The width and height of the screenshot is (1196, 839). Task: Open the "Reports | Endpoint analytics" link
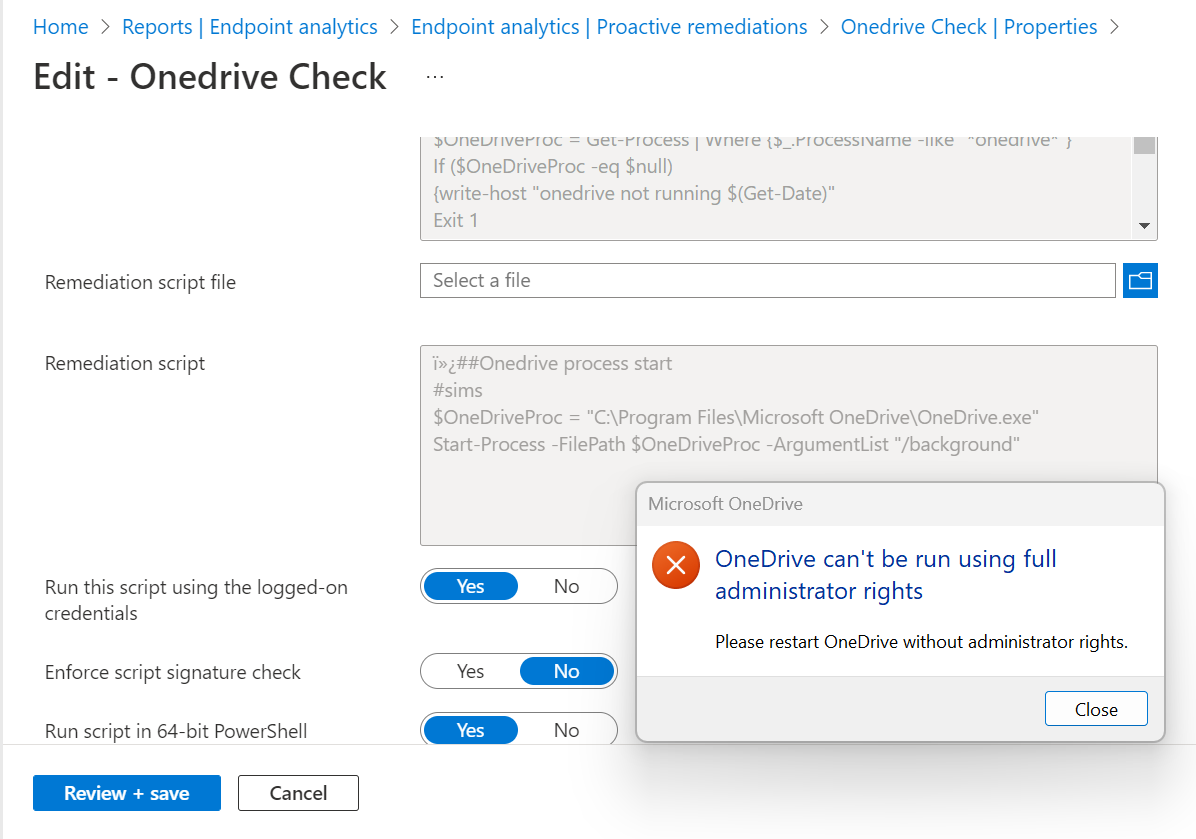(x=250, y=27)
